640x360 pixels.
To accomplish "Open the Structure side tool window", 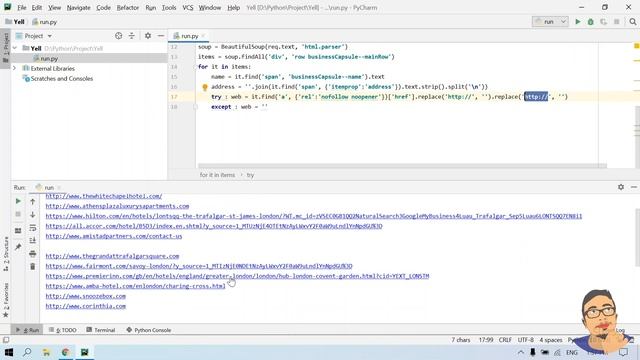I will (x=6, y=254).
